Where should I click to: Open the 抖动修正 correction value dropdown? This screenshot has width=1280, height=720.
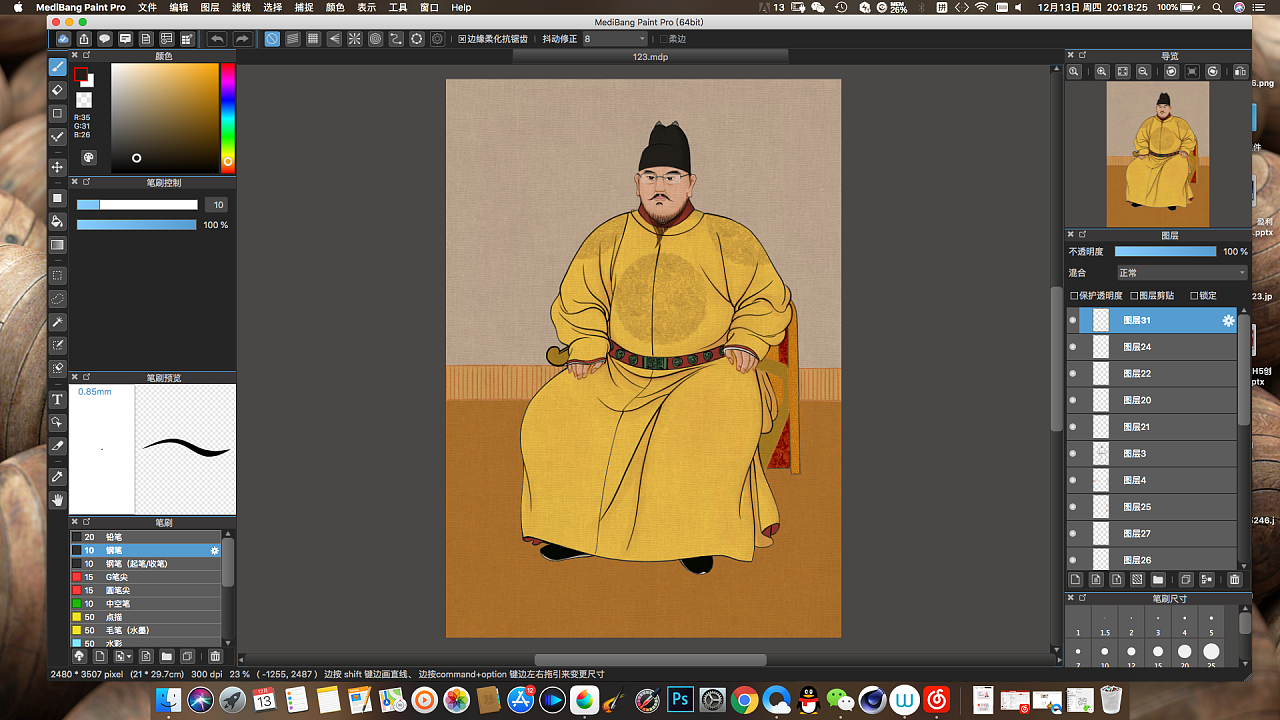[615, 39]
